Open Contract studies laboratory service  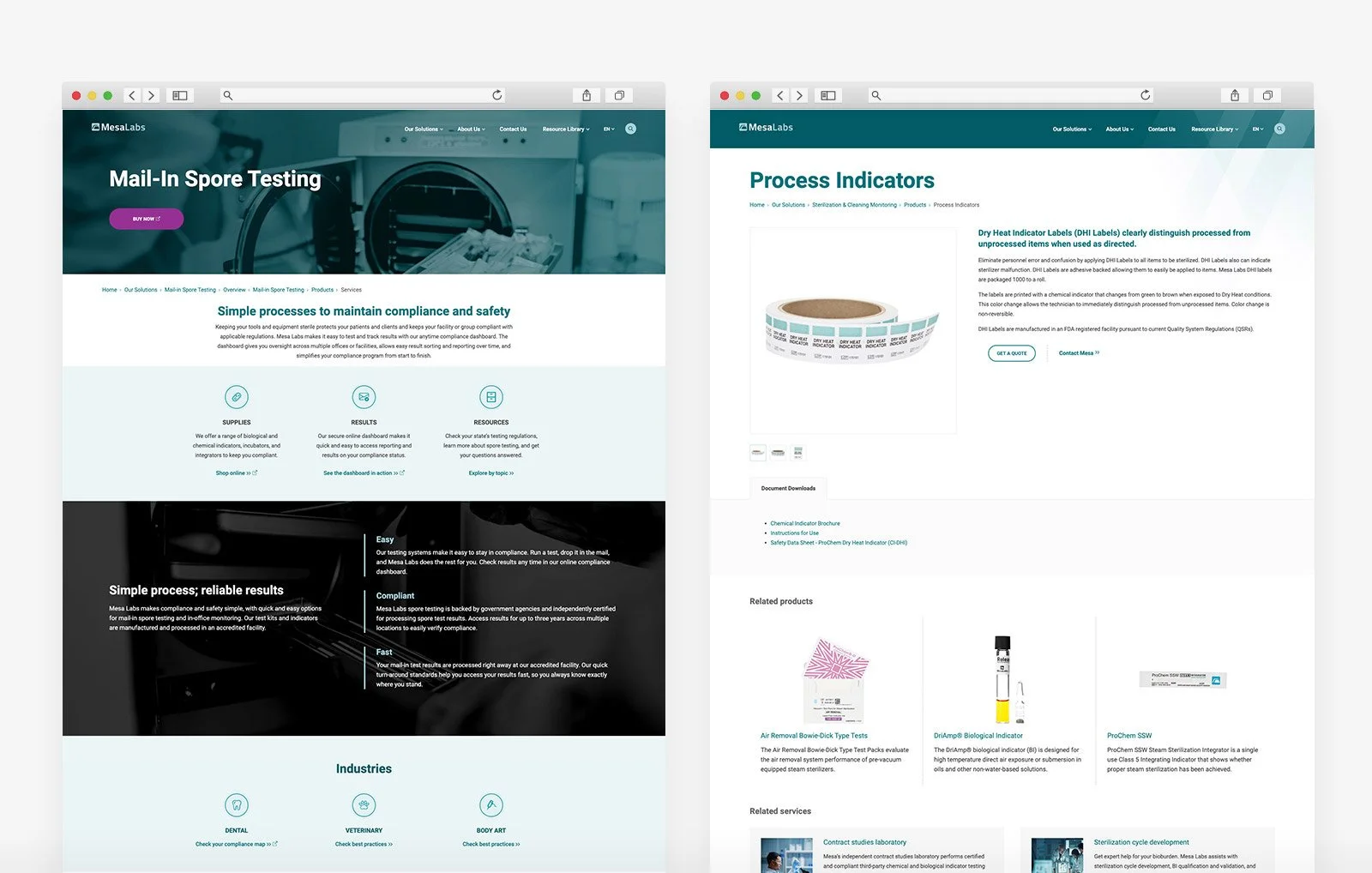pyautogui.click(x=864, y=842)
